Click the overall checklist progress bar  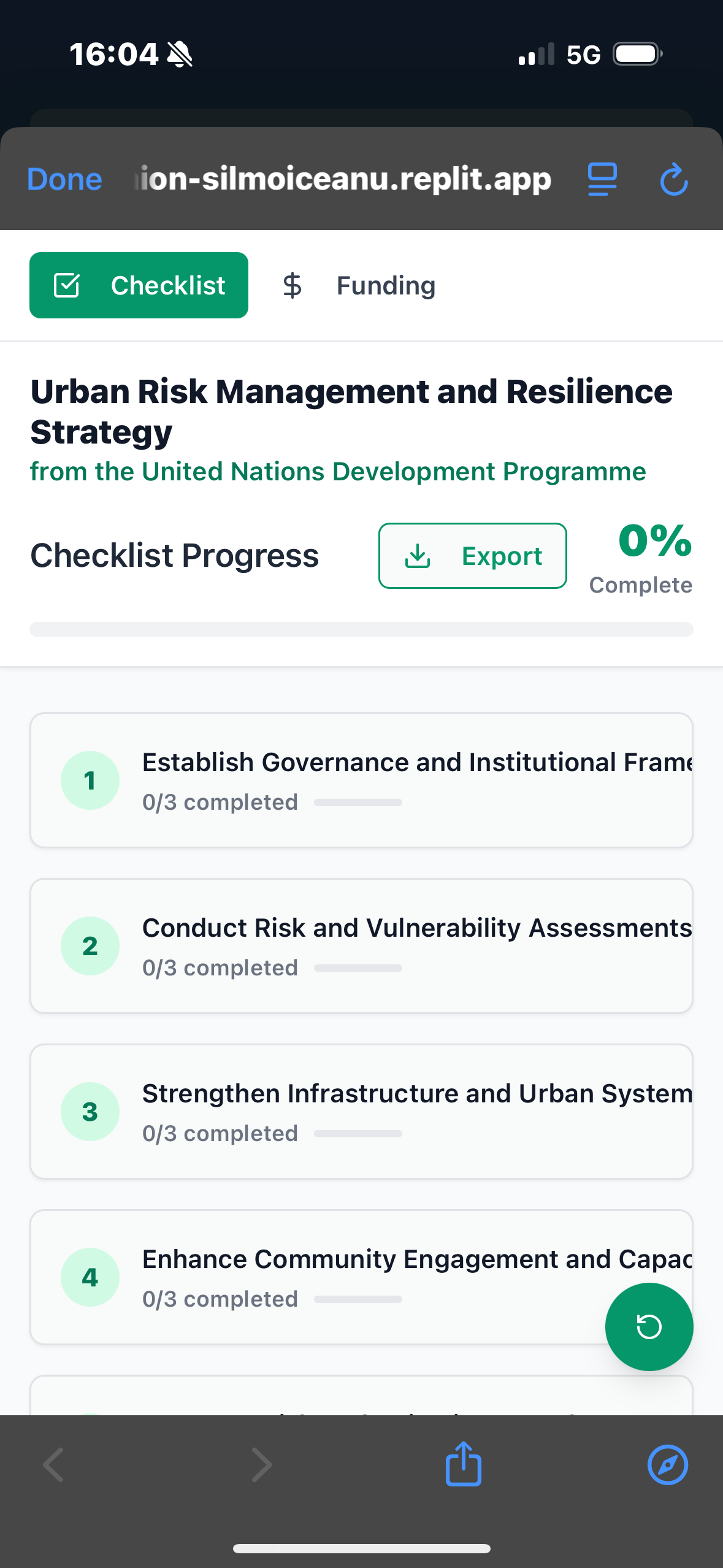point(361,629)
